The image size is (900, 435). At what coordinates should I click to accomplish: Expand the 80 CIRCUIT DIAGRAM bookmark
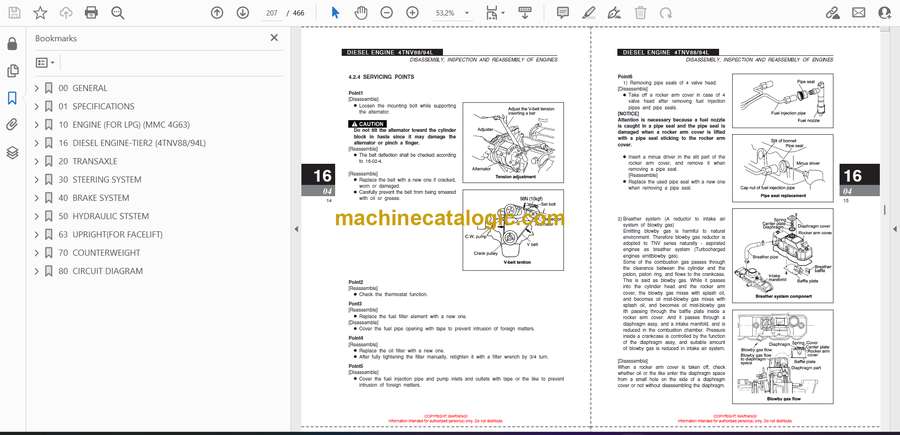(x=37, y=271)
